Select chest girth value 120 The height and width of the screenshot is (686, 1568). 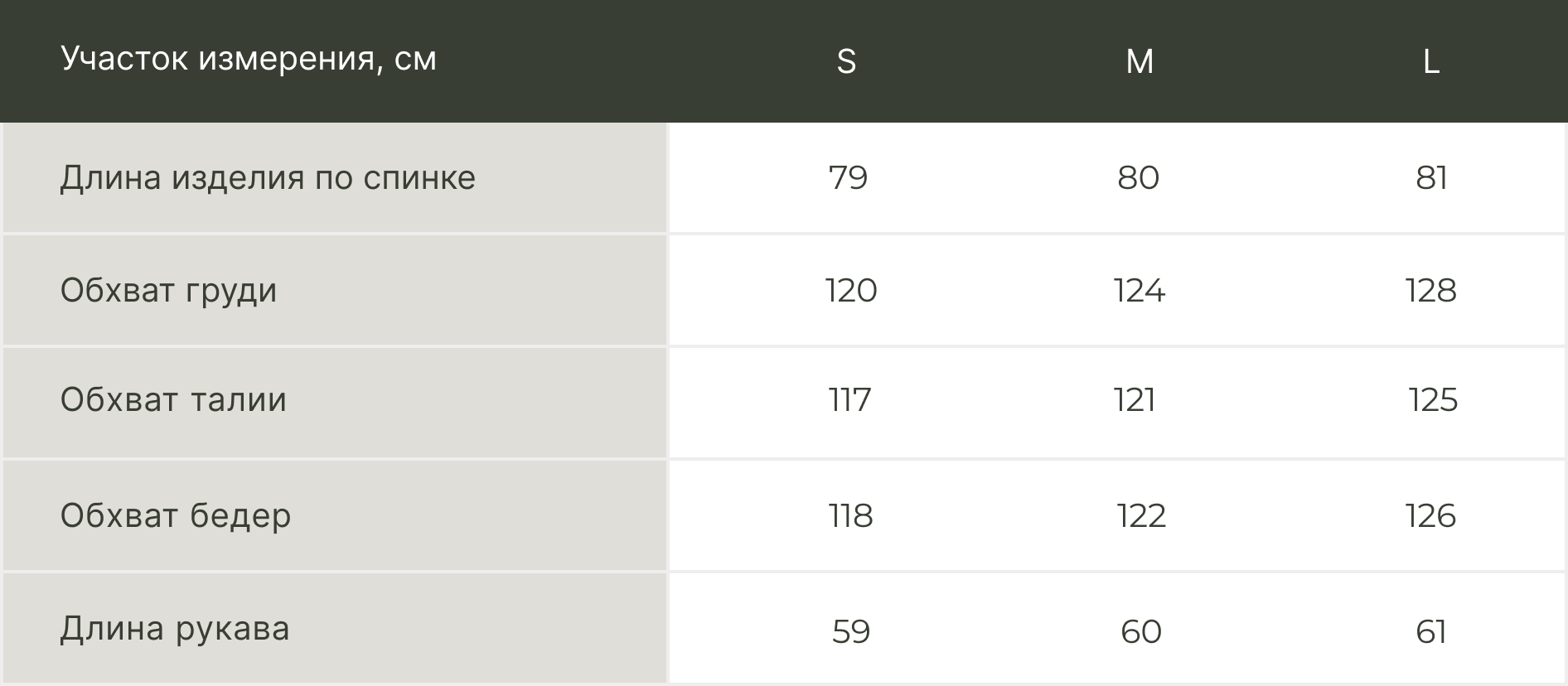[850, 291]
